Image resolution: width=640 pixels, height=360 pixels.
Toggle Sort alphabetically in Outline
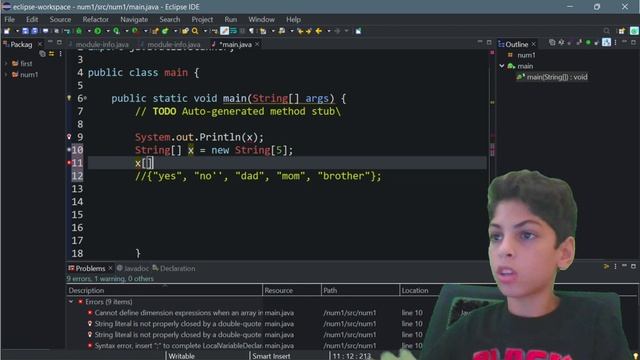(562, 42)
